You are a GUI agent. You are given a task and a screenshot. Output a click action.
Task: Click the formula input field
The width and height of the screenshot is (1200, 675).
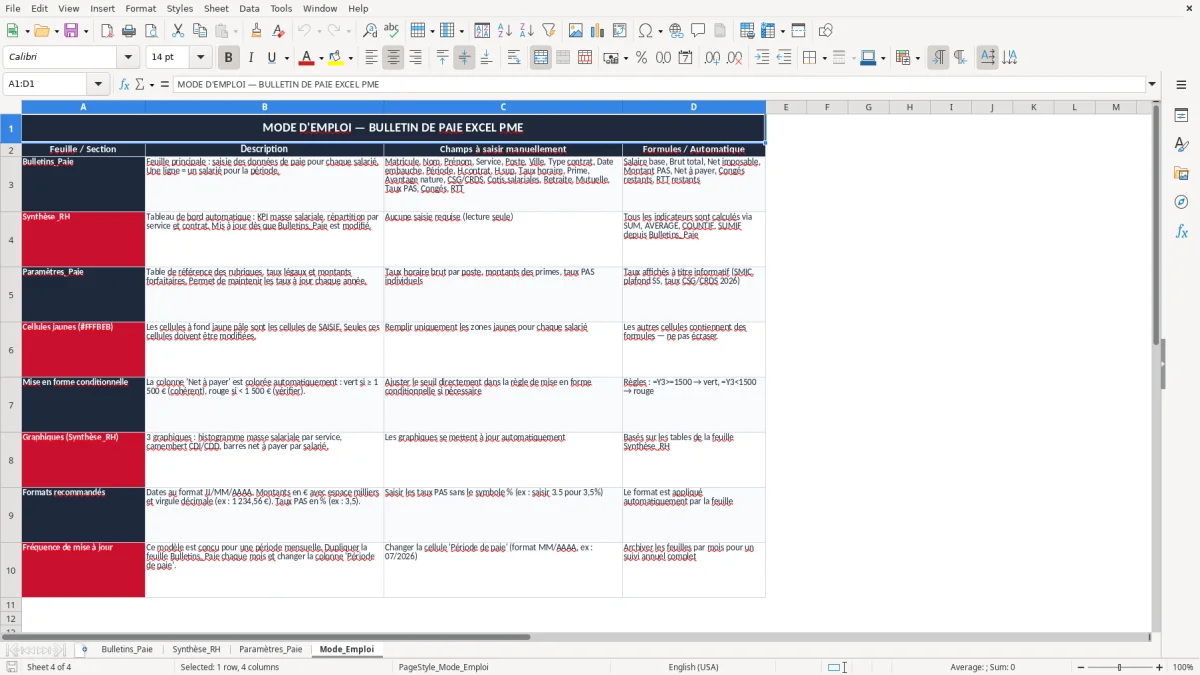658,84
